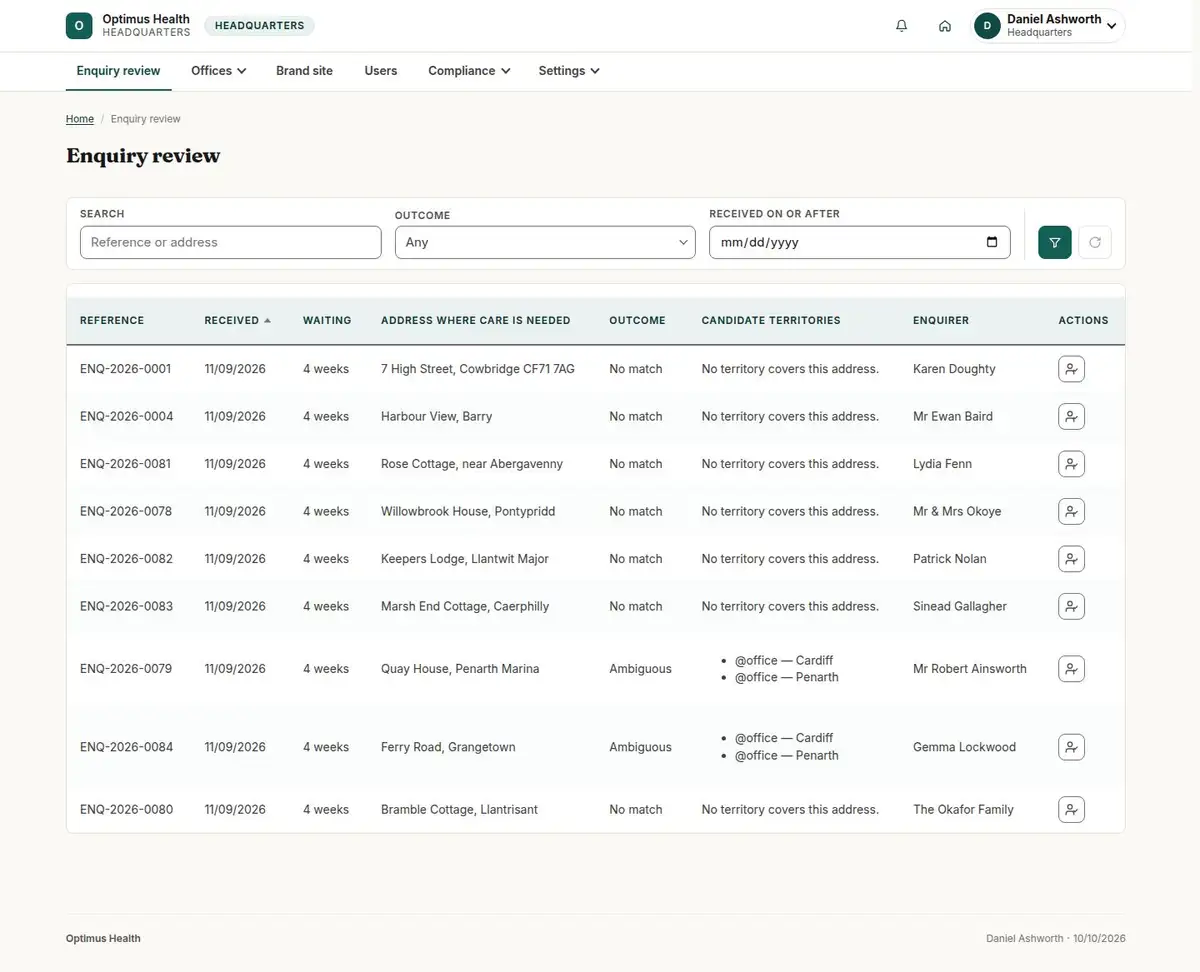Viewport: 1200px width, 972px height.
Task: Click enquirer Sinead Gallagher
Action: point(960,606)
